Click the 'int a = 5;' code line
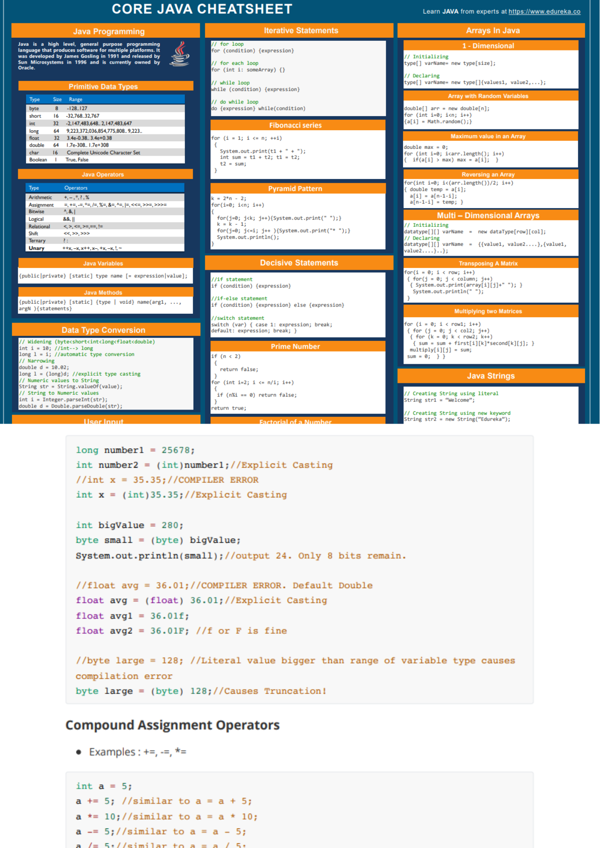The width and height of the screenshot is (600, 848). [x=104, y=786]
